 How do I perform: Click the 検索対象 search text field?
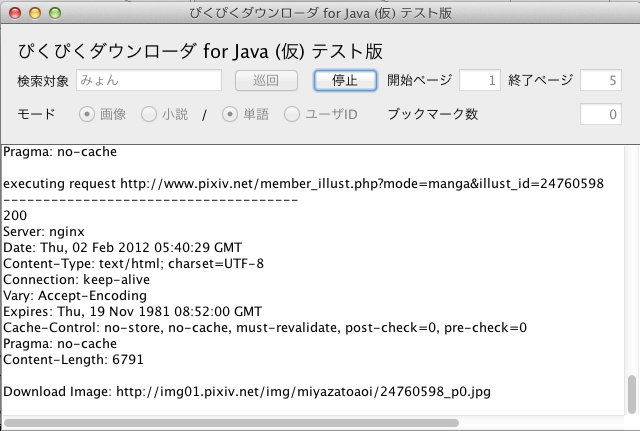(x=149, y=80)
